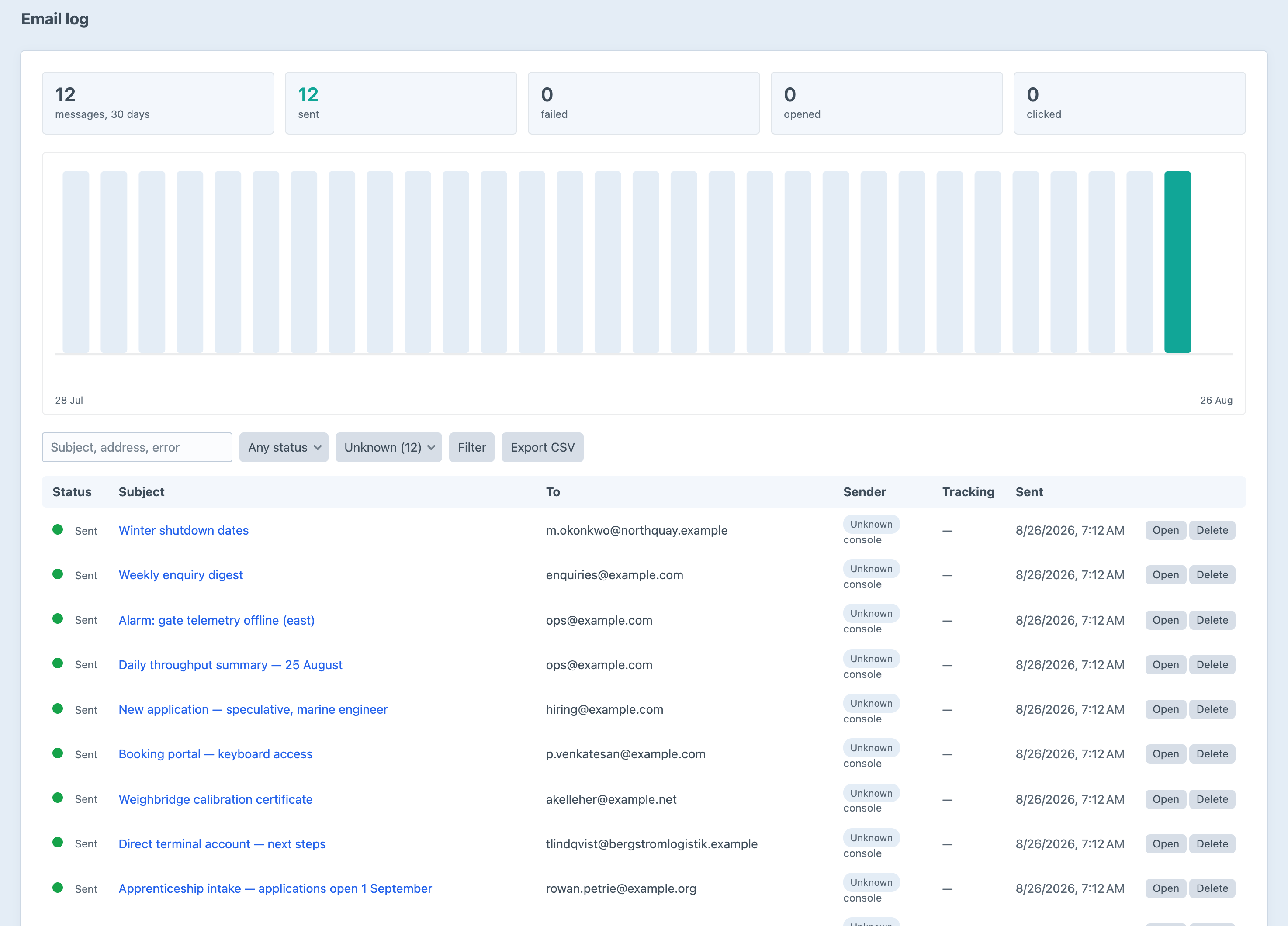The image size is (1288, 926).
Task: Click the 0 failed stat card
Action: (644, 104)
